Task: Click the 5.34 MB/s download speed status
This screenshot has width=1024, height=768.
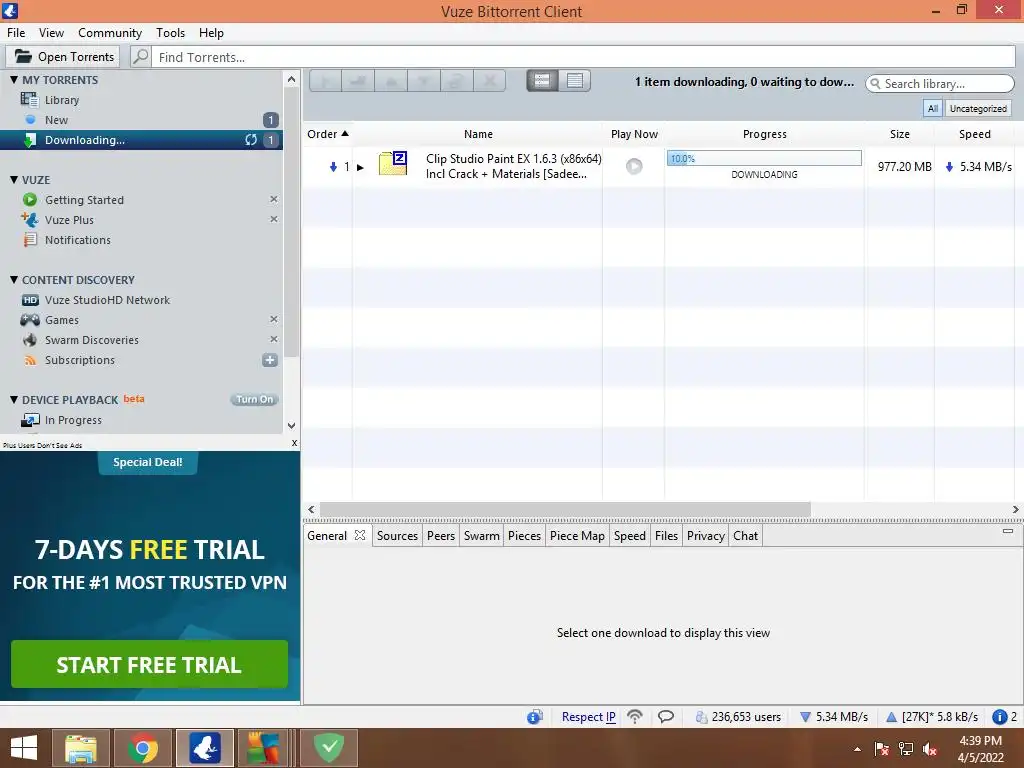Action: pyautogui.click(x=834, y=716)
